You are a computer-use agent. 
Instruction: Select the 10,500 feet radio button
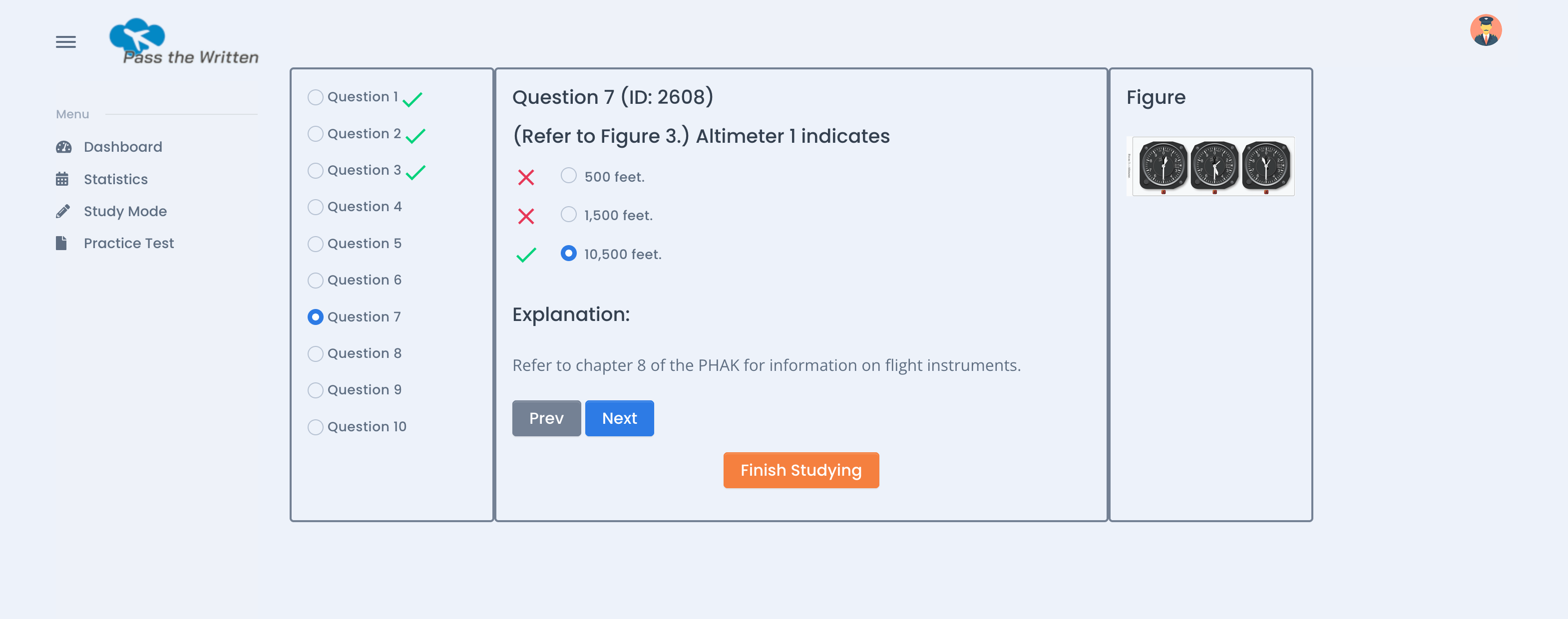point(568,253)
